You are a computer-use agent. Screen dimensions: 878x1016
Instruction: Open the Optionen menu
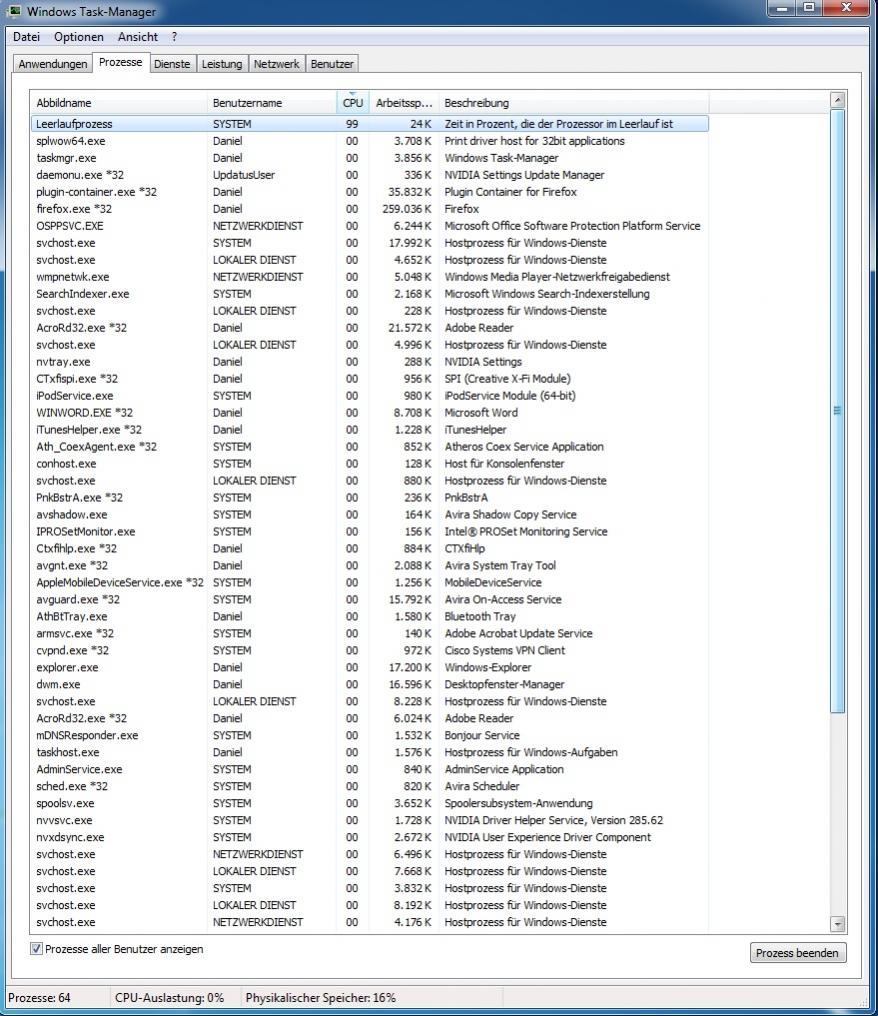tap(78, 37)
